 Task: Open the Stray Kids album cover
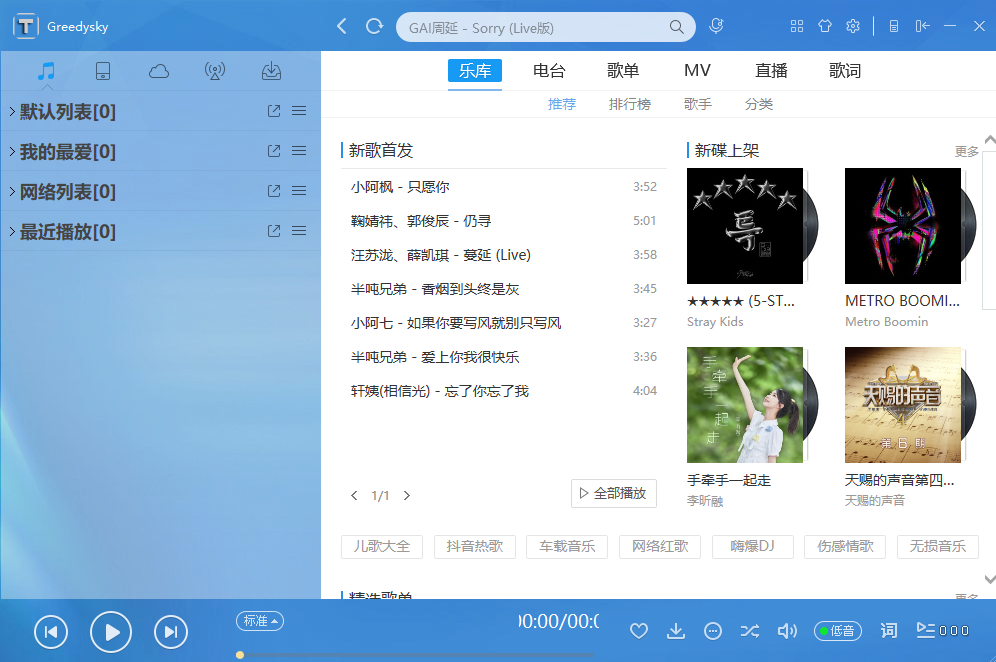[744, 226]
